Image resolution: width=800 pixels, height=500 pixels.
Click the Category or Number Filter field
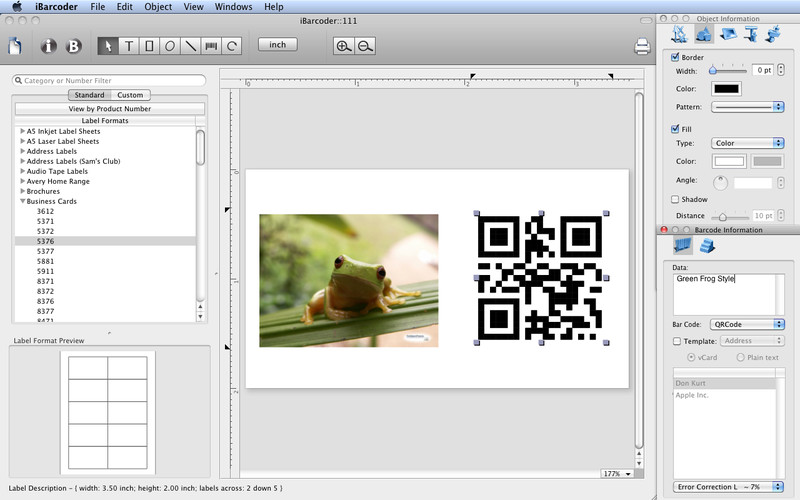point(109,80)
